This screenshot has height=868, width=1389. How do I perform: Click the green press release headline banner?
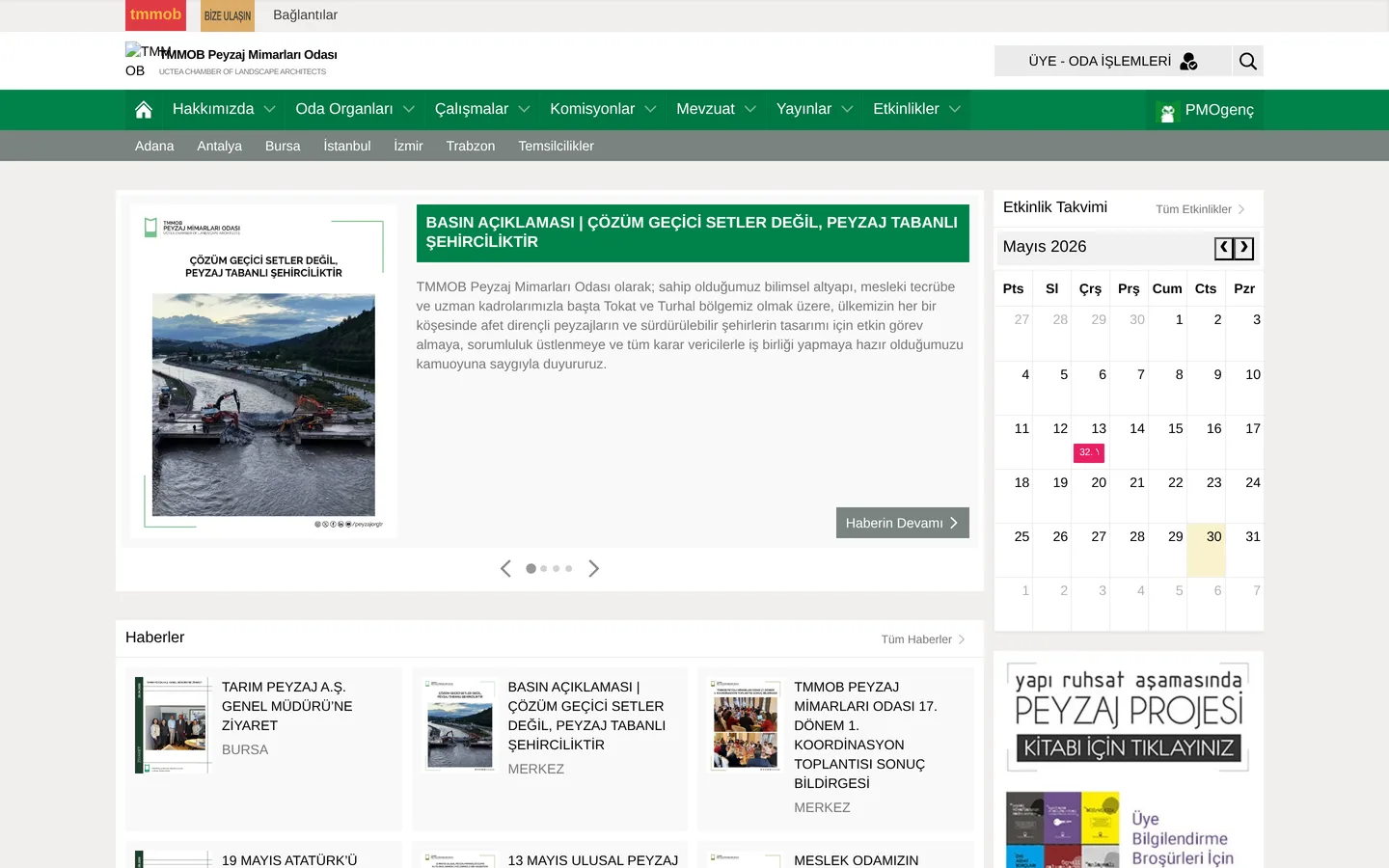(x=693, y=232)
